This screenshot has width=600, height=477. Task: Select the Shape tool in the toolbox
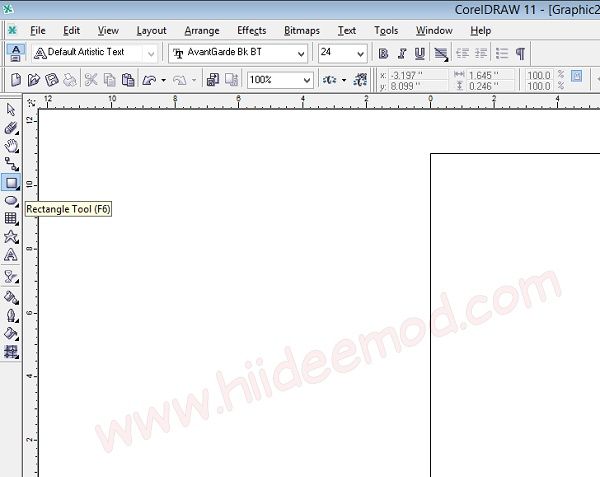11,128
